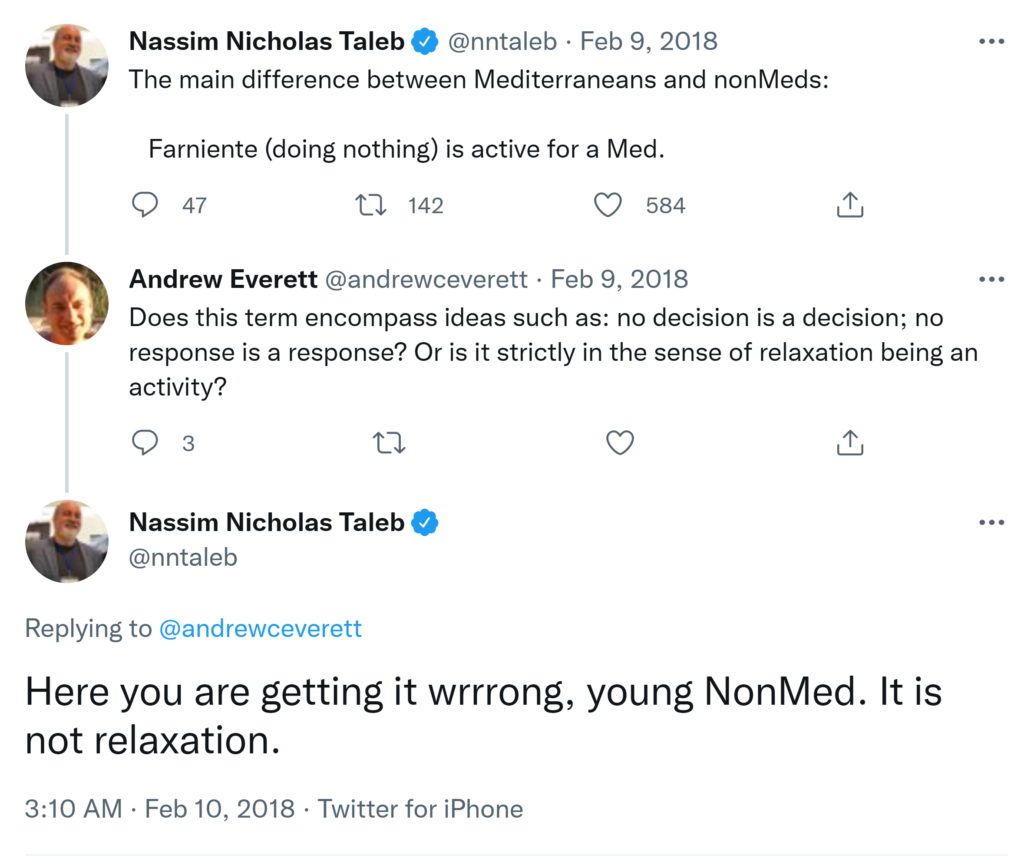The image size is (1024, 868).
Task: Reply to Taleb's Farniente tweet
Action: point(146,205)
